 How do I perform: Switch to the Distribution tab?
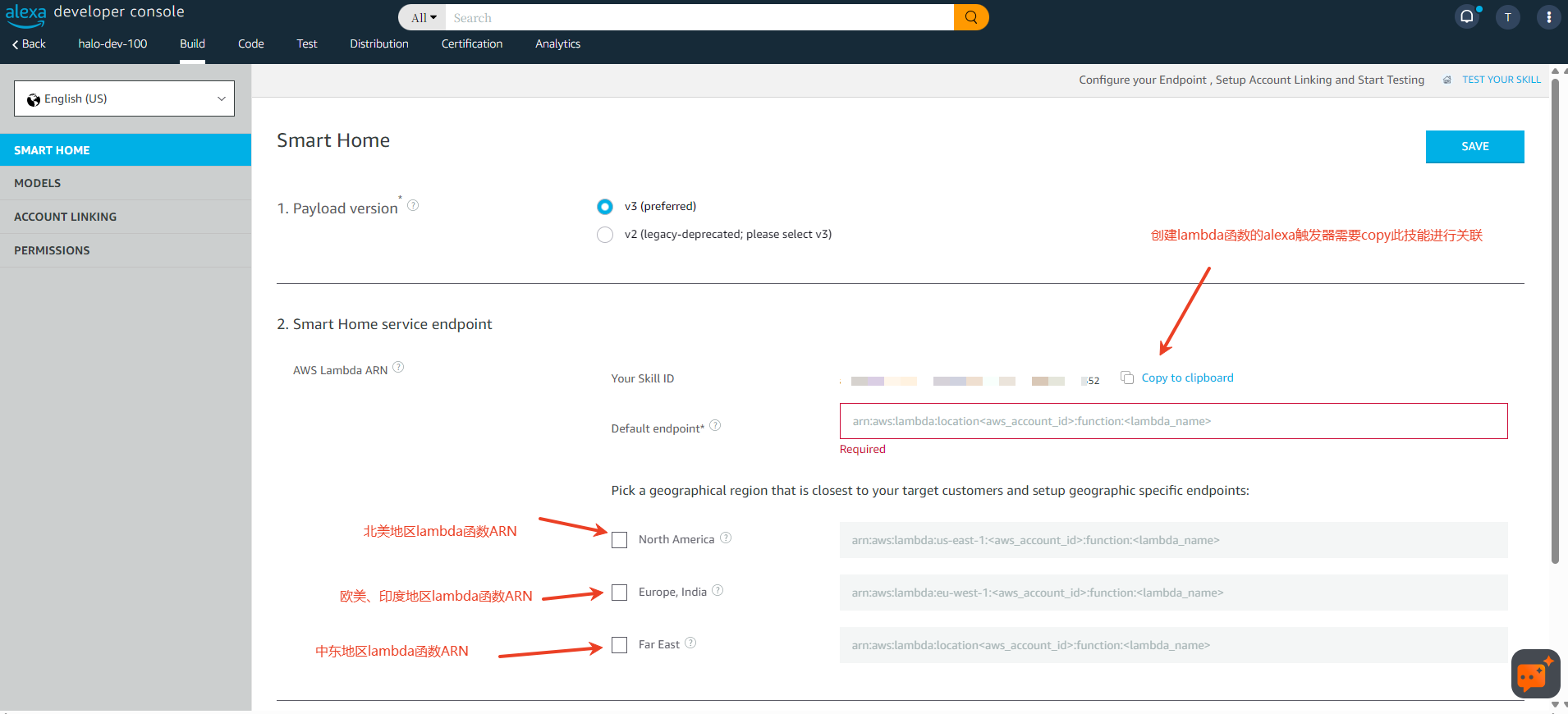pyautogui.click(x=379, y=44)
